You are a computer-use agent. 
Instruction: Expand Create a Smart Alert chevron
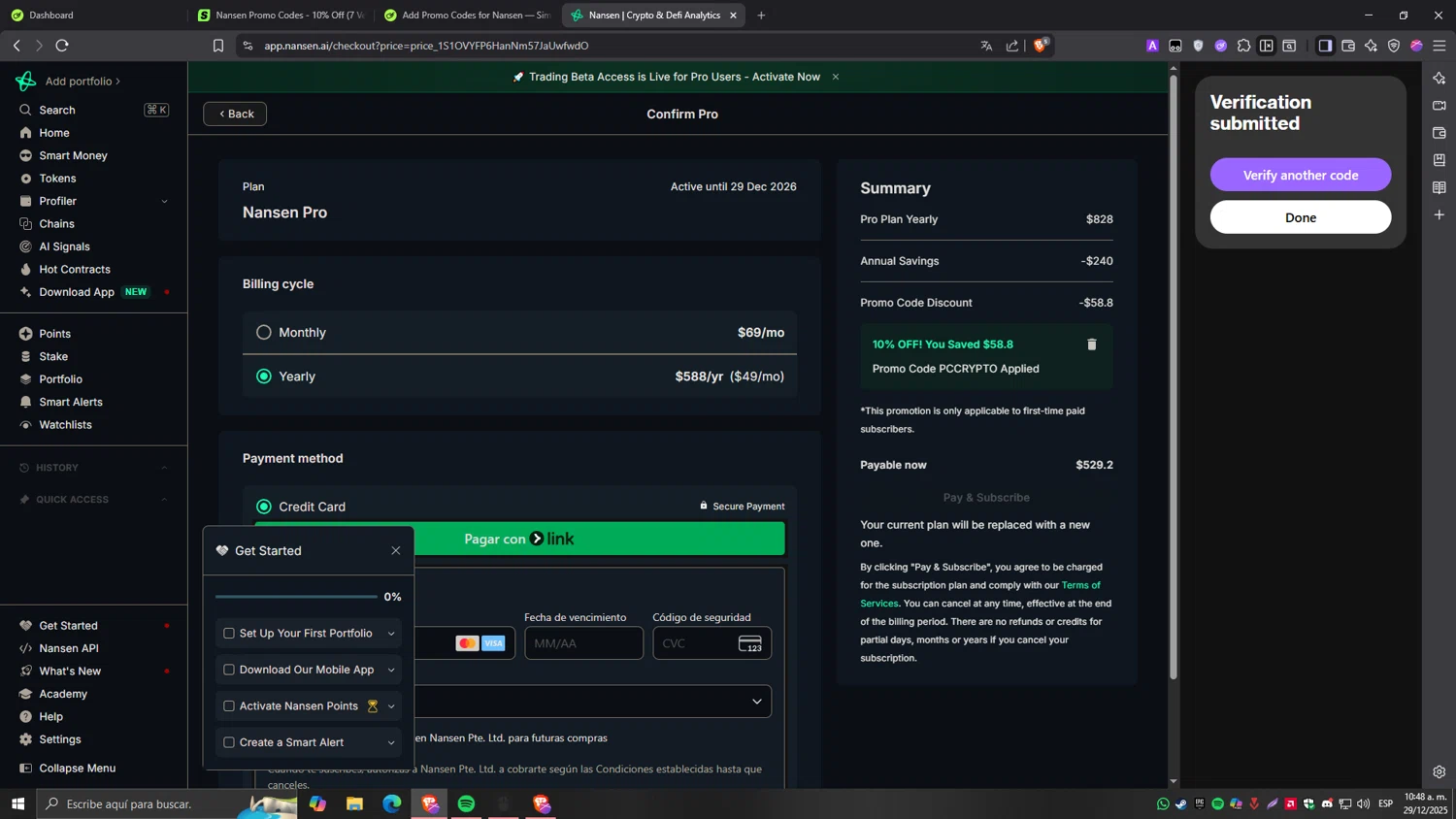[391, 742]
